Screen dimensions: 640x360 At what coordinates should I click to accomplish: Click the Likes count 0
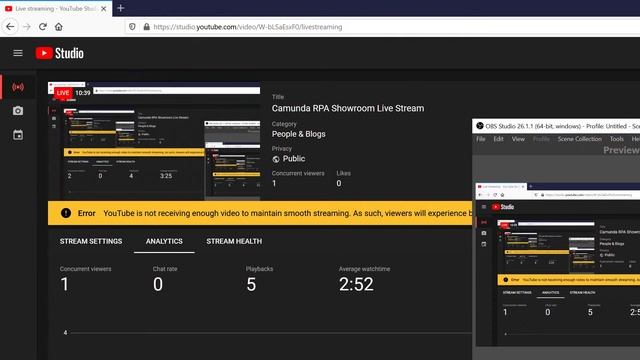click(339, 184)
